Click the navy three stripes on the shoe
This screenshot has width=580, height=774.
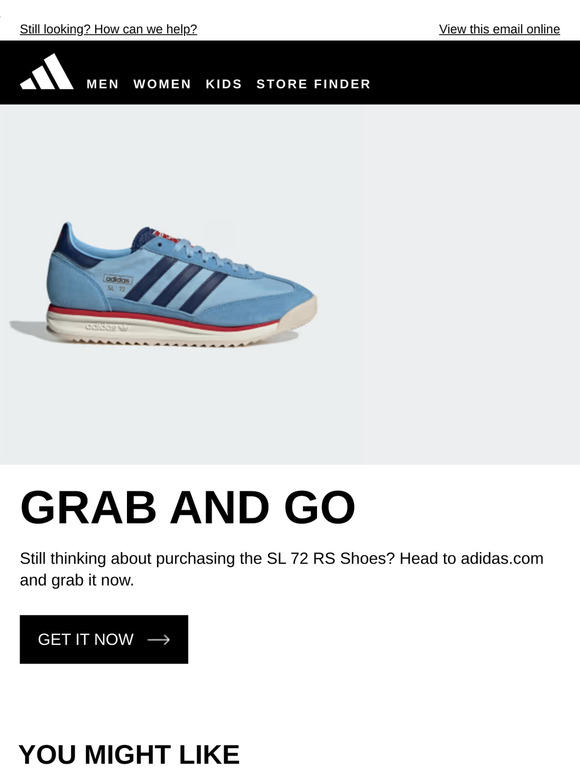[x=175, y=284]
